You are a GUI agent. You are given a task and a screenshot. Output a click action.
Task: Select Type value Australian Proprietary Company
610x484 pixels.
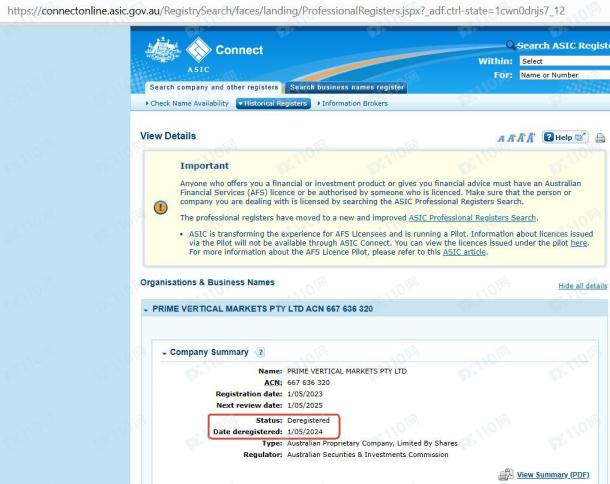372,443
